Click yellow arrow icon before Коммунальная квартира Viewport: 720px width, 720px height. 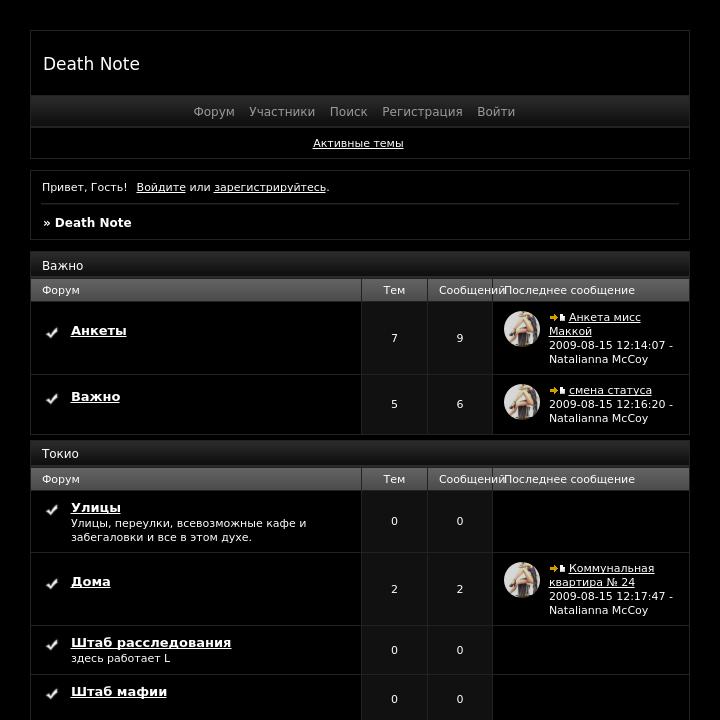point(554,568)
